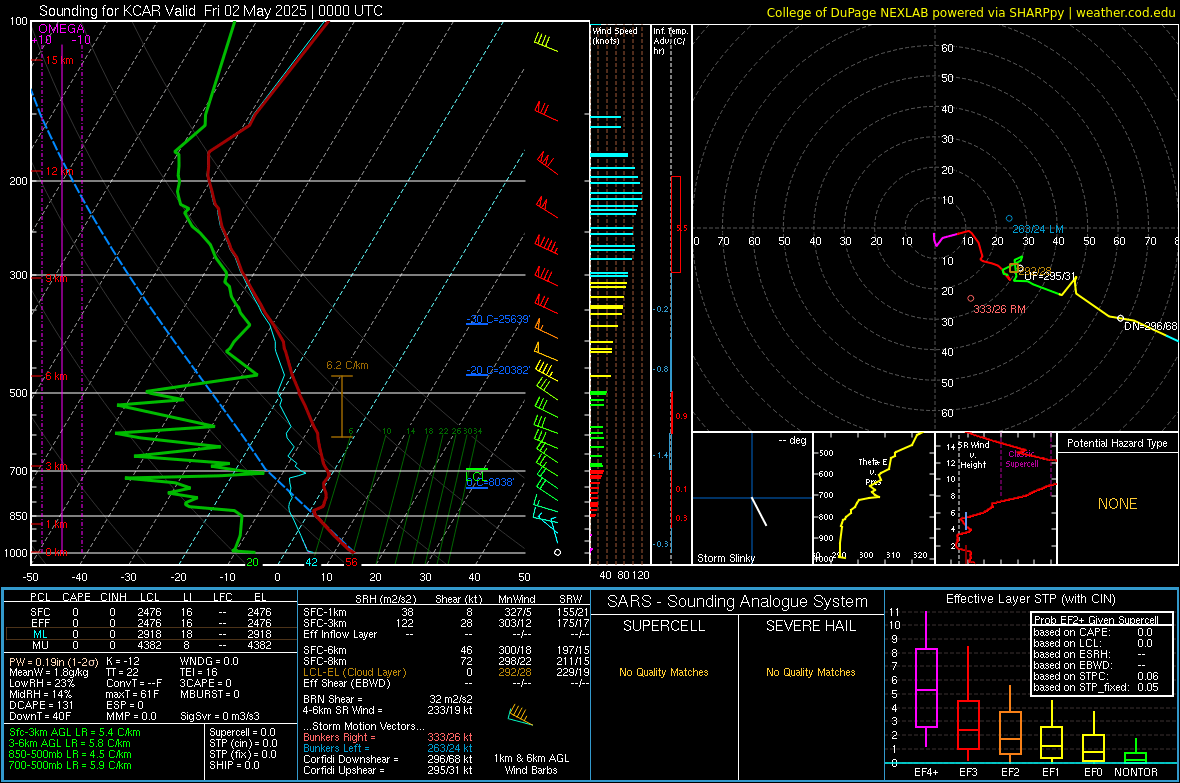Click the OMEGA label

[61, 29]
